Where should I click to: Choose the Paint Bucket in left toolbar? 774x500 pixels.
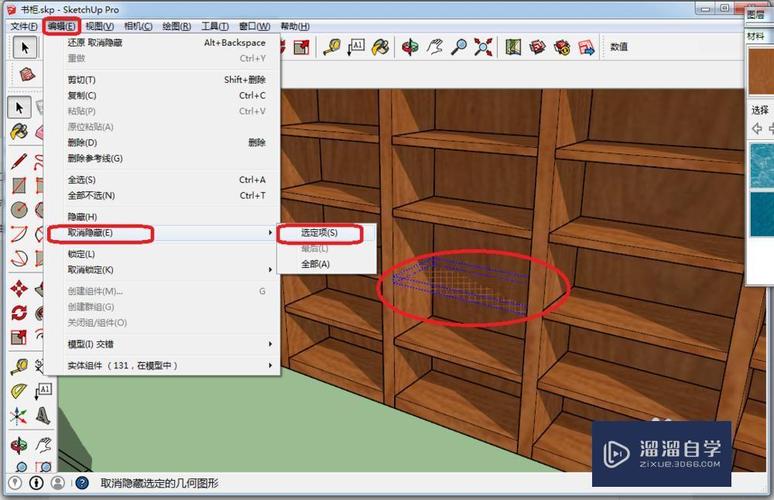coord(19,131)
